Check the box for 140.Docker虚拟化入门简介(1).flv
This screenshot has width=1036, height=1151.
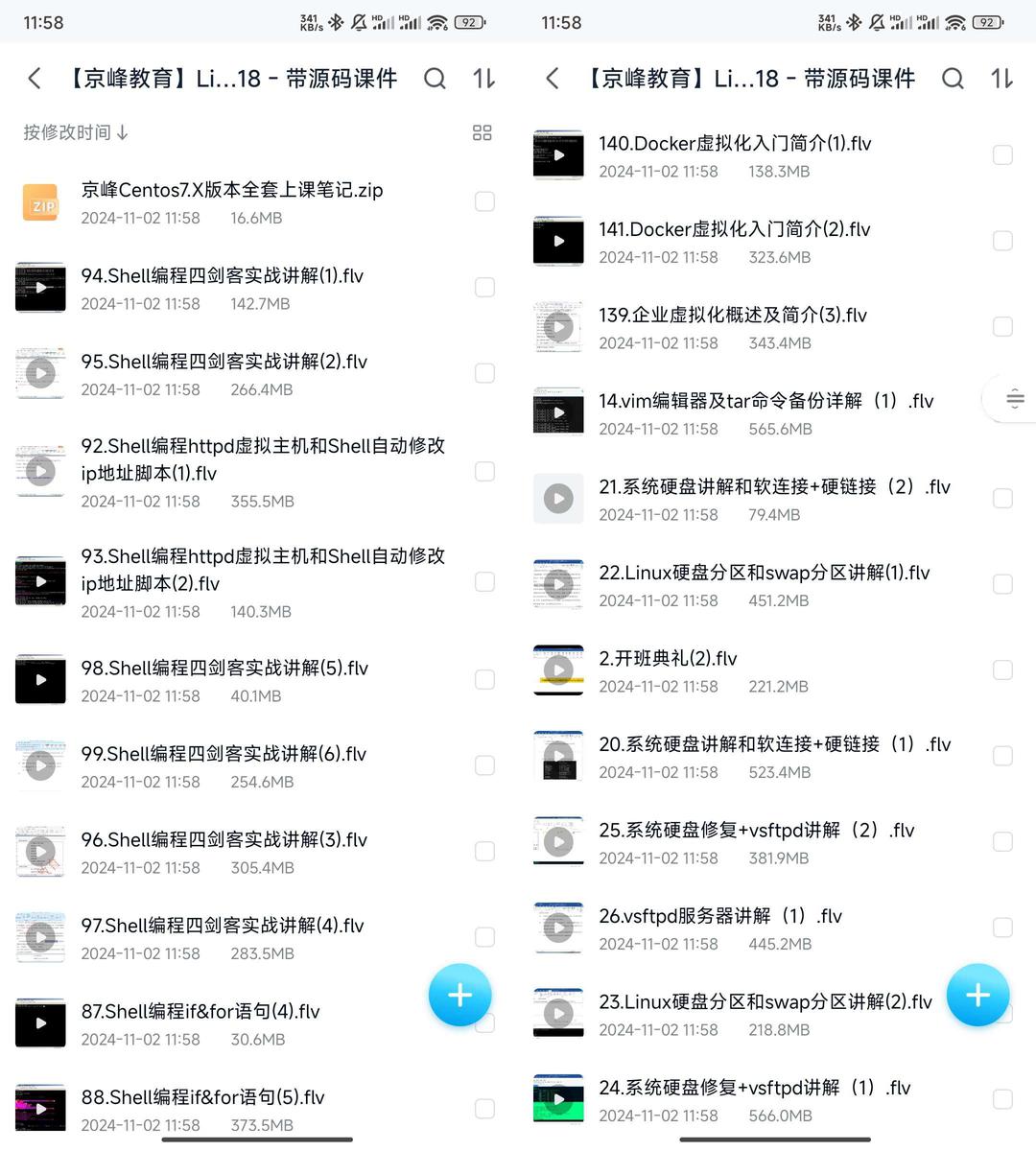[1002, 154]
